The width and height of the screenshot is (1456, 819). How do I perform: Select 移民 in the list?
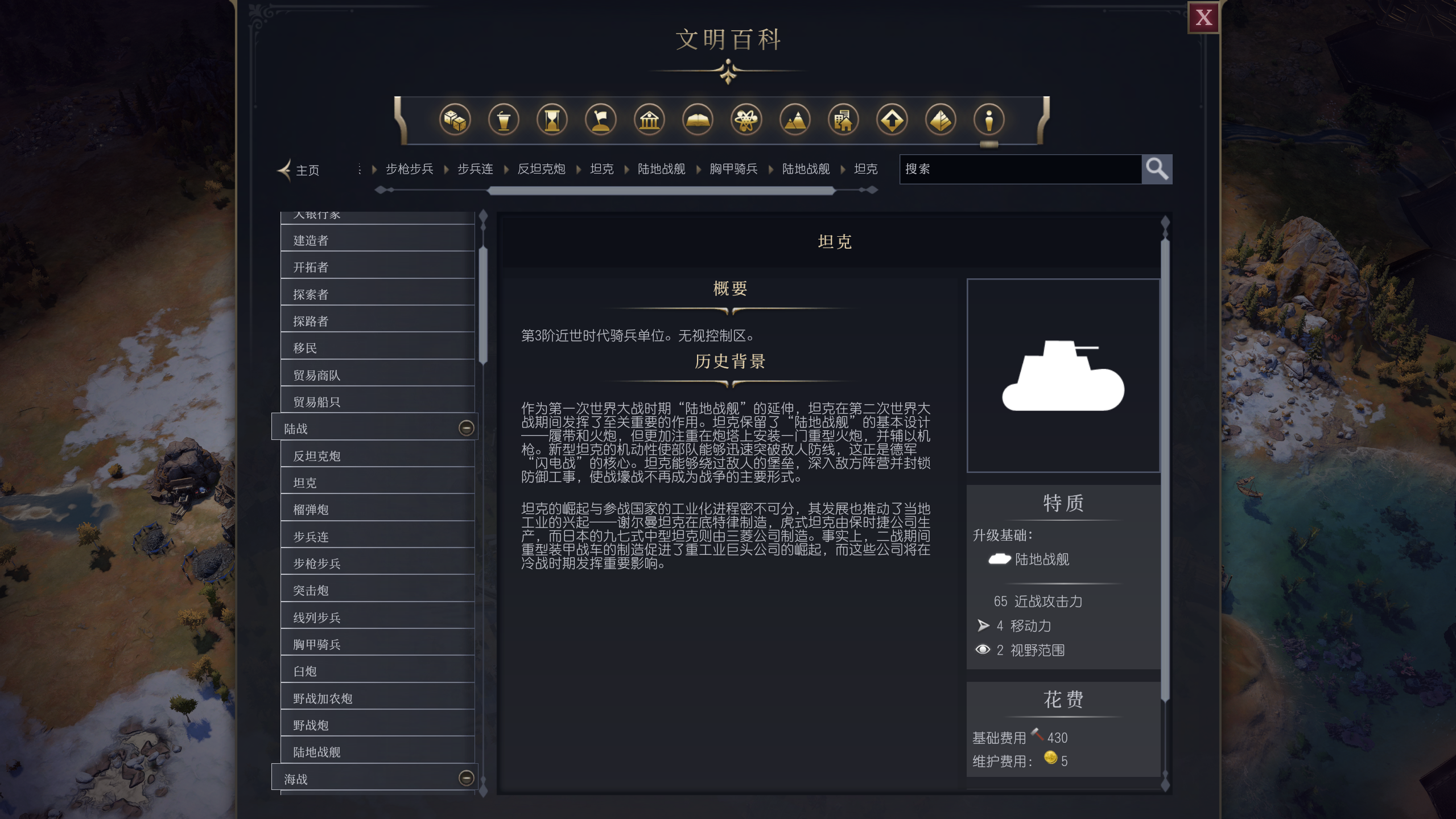click(377, 348)
